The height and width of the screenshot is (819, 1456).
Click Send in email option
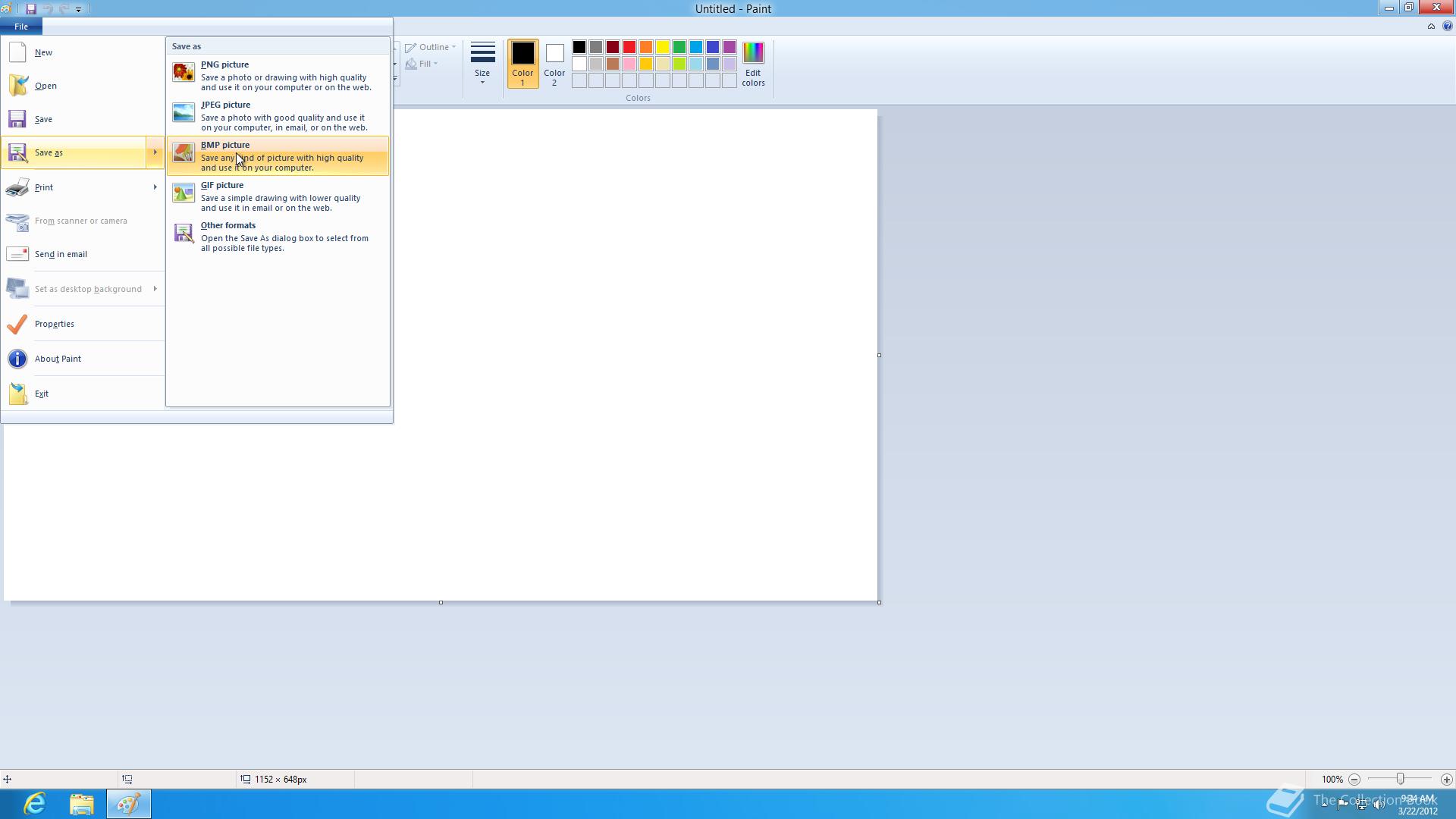(x=61, y=254)
